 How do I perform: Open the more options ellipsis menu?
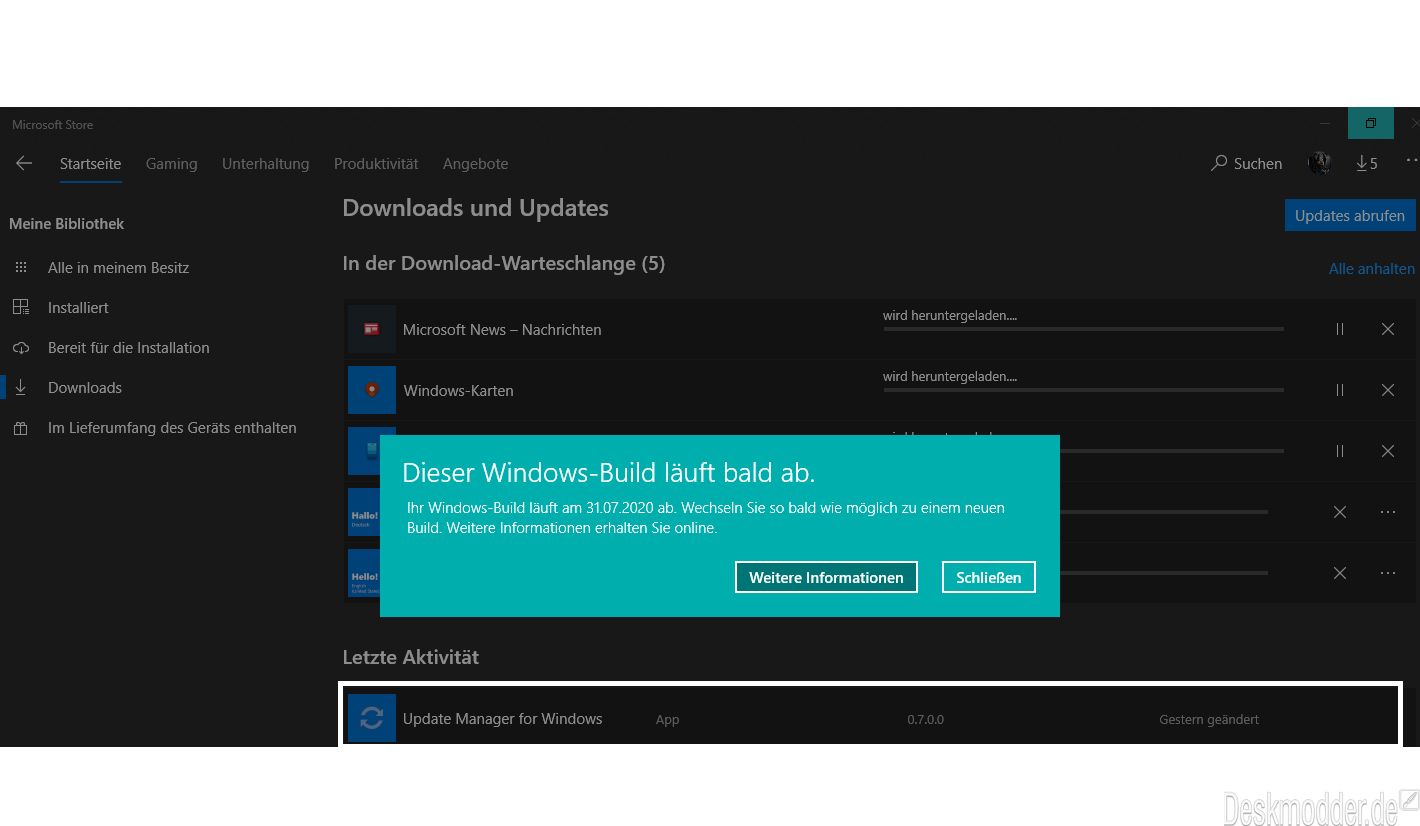[1412, 161]
